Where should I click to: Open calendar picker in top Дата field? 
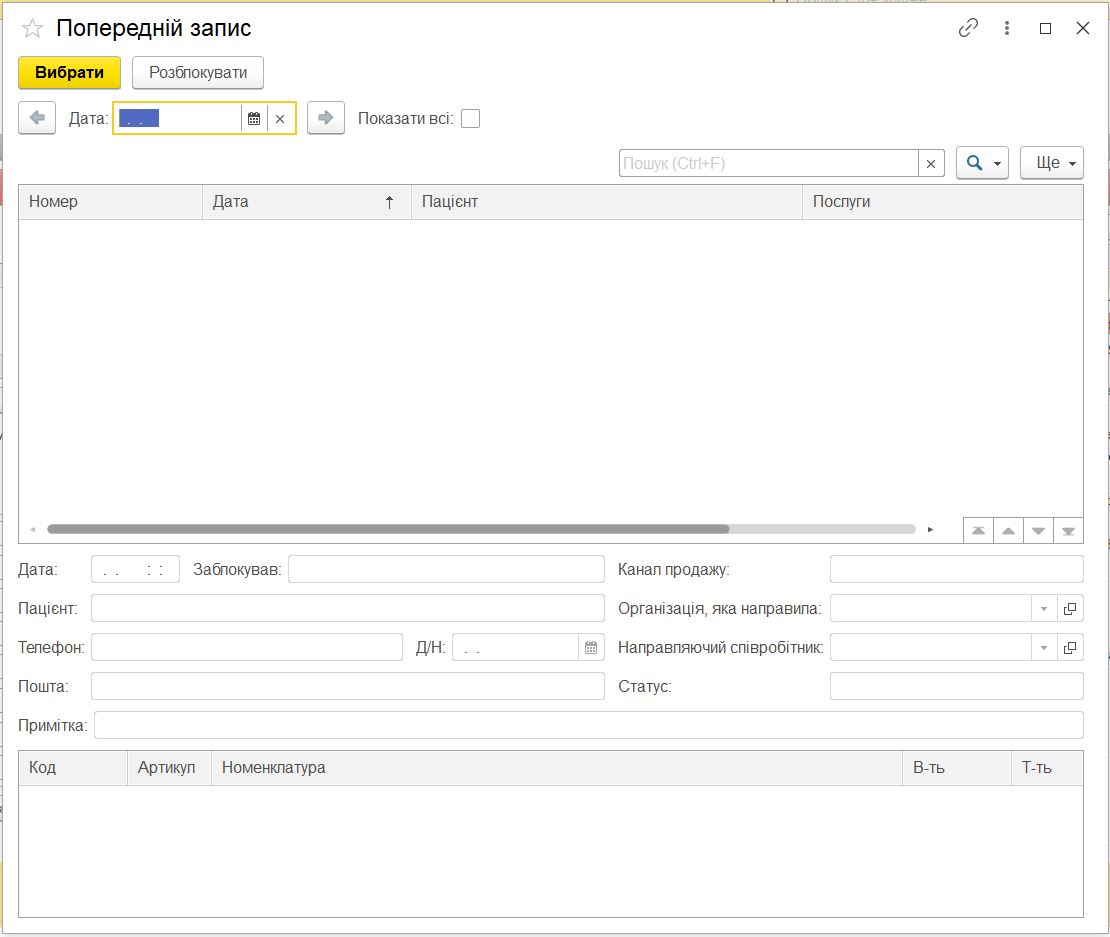tap(254, 119)
